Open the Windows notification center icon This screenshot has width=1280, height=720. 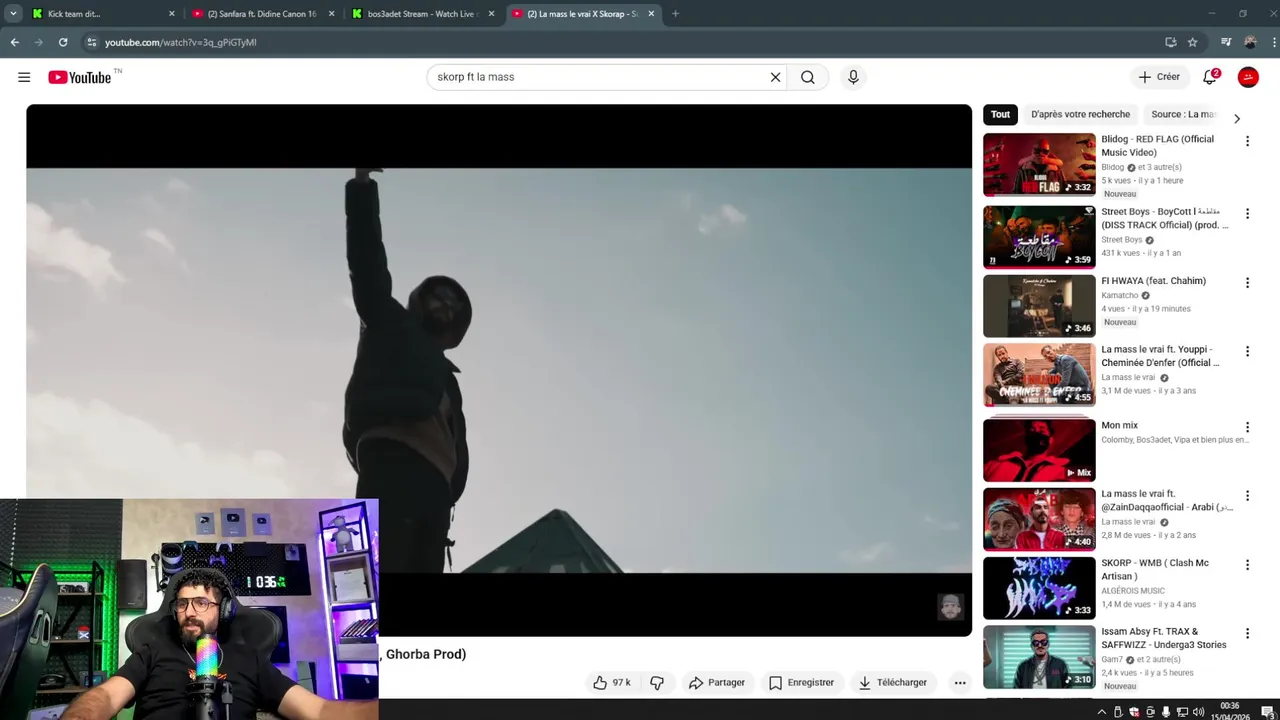(x=1267, y=712)
